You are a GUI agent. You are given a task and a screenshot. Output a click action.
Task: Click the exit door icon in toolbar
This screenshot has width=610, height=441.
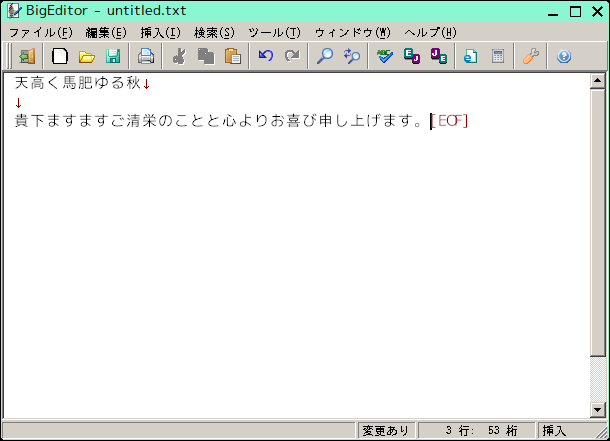(x=27, y=56)
